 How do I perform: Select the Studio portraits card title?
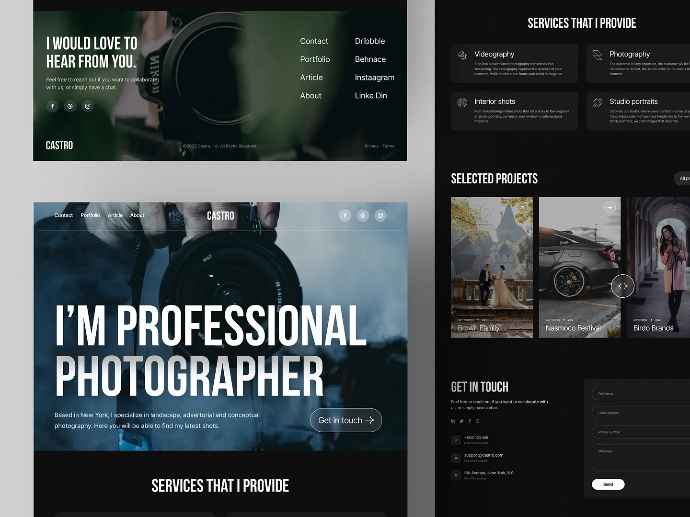click(x=634, y=102)
